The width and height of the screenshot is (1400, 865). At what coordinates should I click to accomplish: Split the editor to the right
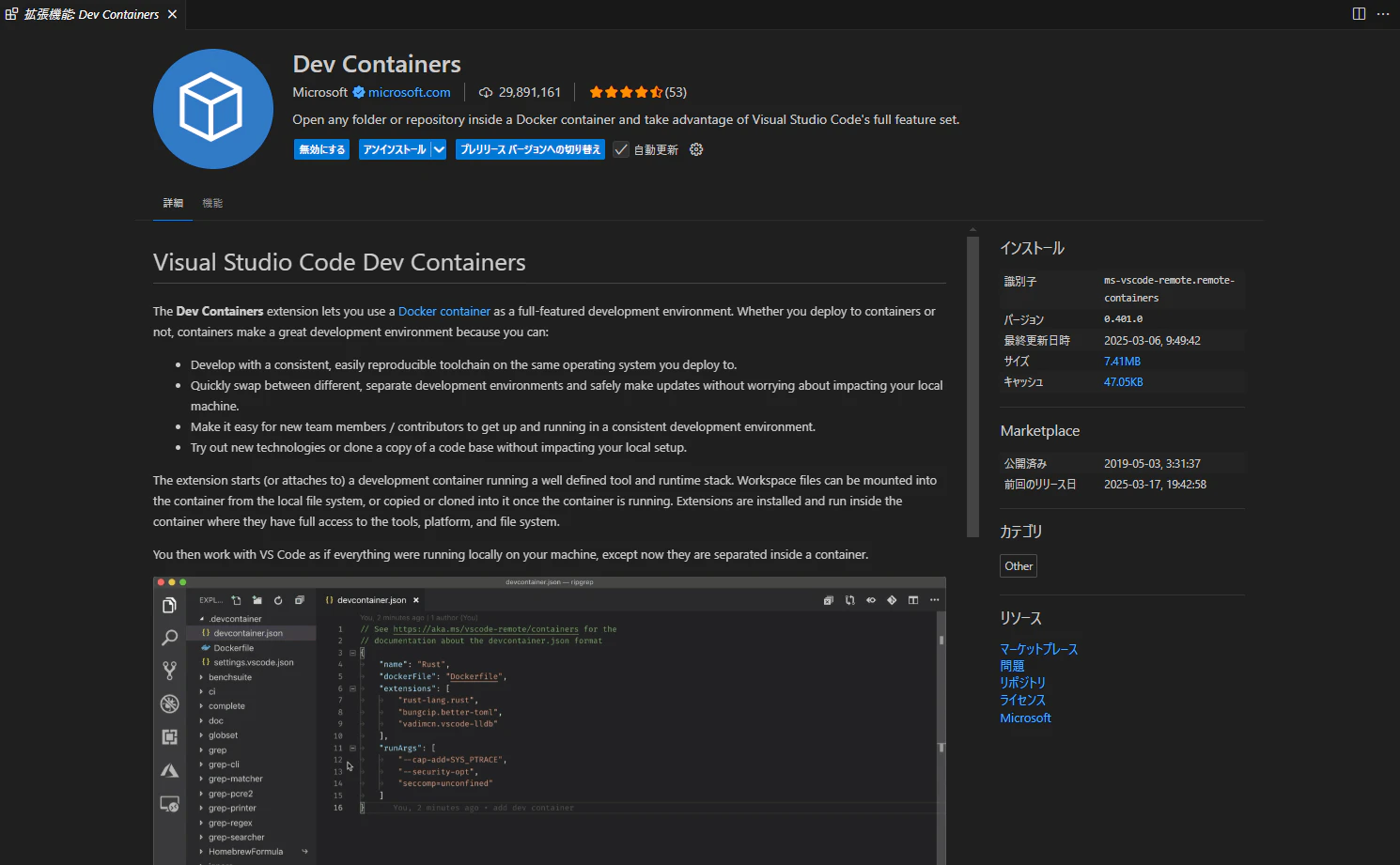(x=1359, y=14)
